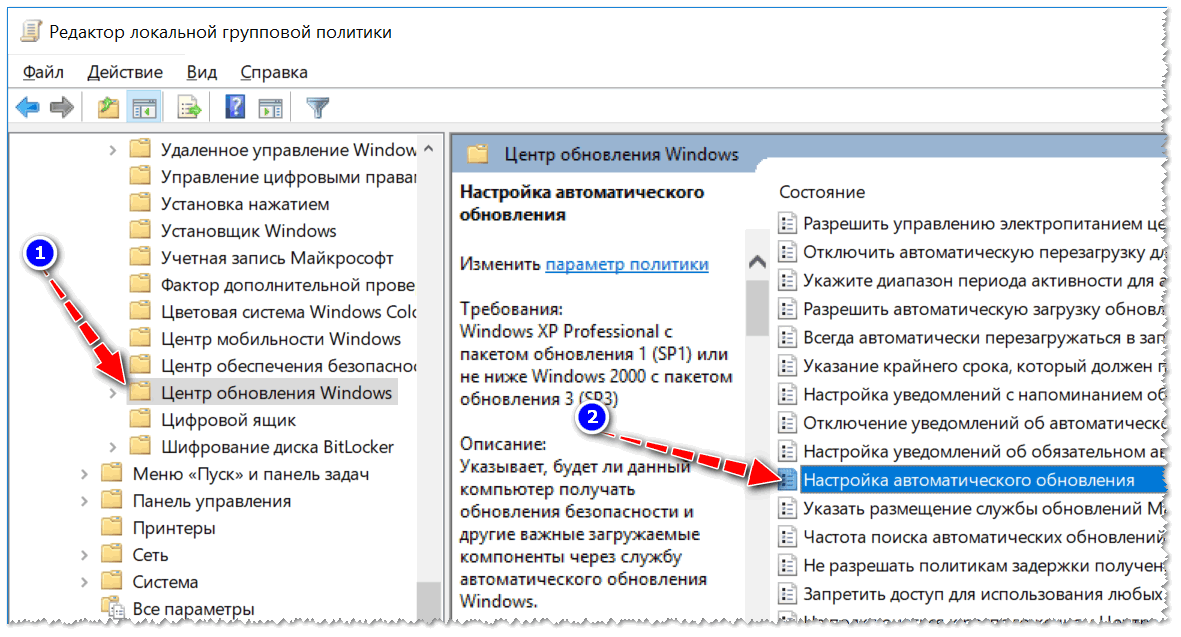Select Настройка уведомлений об обязательном policy
Screen dimensions: 1181x637
983,452
